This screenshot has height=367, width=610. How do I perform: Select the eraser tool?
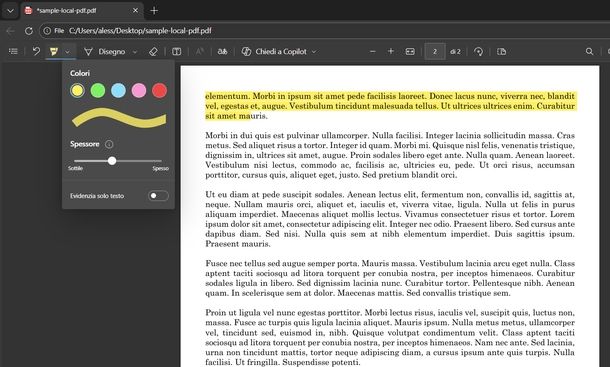pos(153,51)
